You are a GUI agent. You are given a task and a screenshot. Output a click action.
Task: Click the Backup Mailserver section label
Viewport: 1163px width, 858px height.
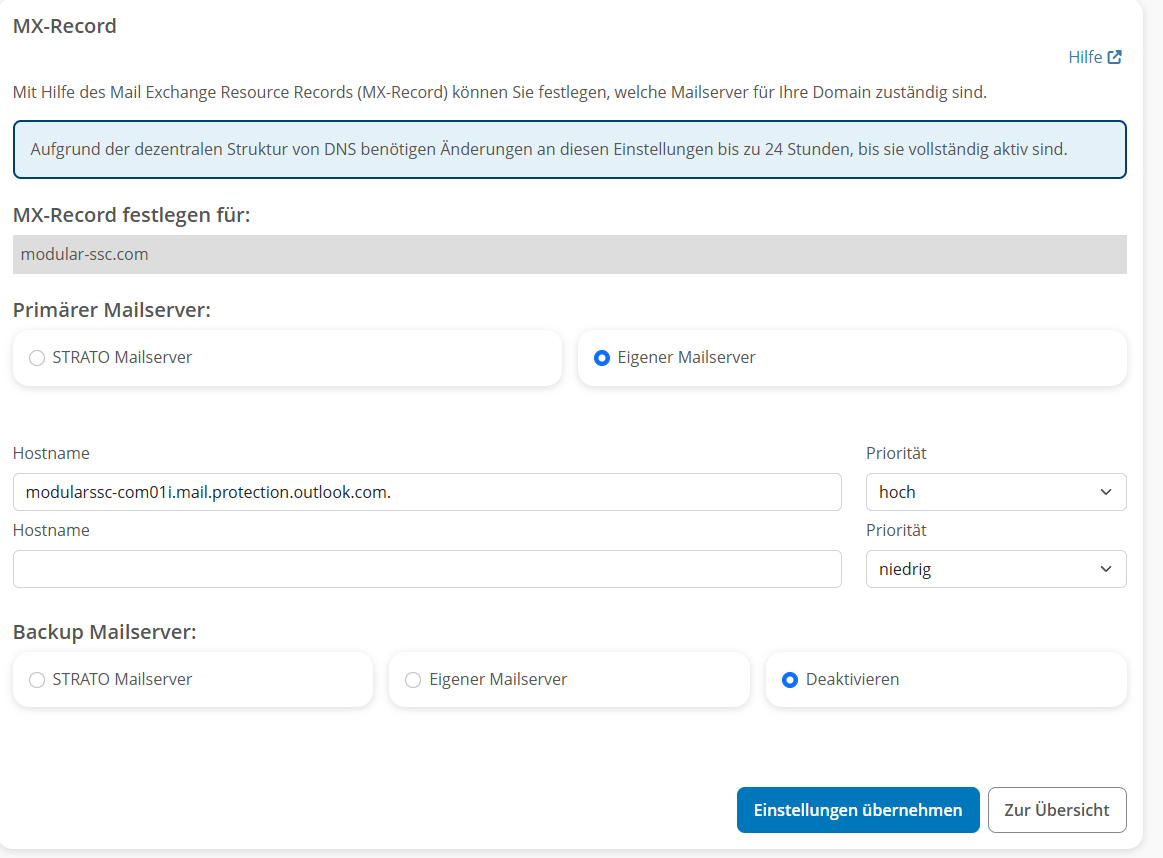pos(105,632)
